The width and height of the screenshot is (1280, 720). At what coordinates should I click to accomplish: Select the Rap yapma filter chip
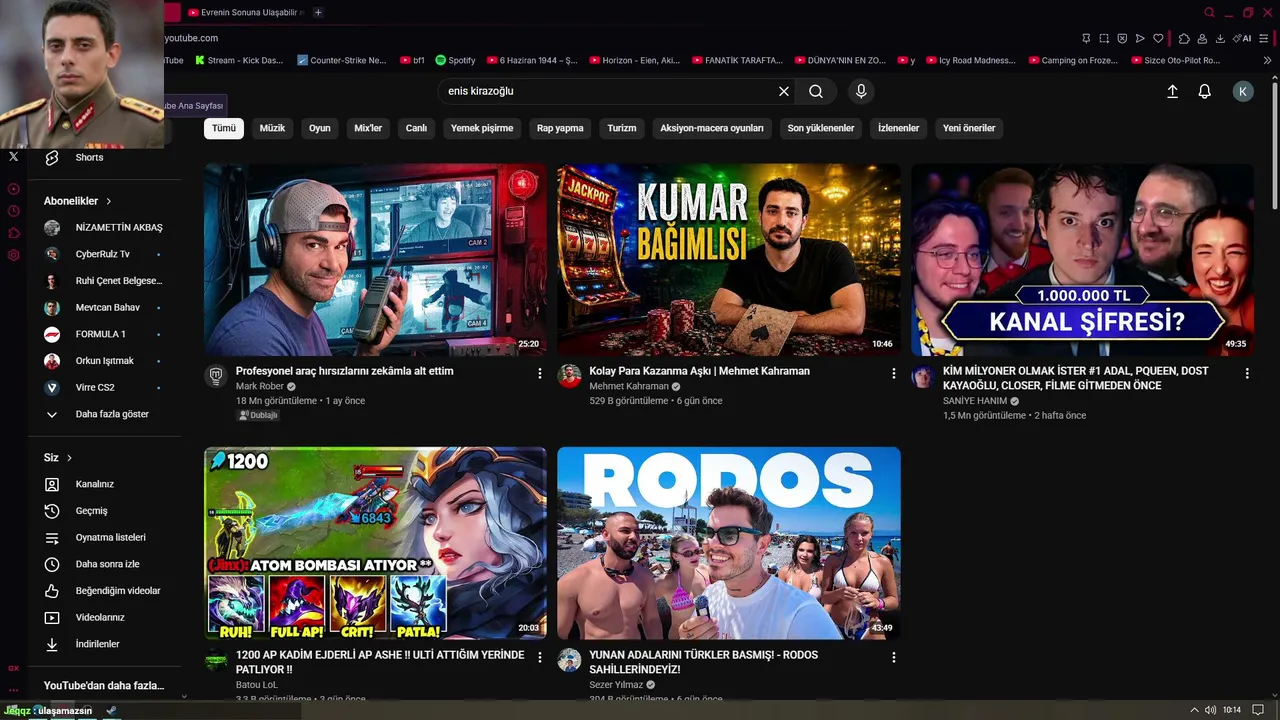(560, 128)
